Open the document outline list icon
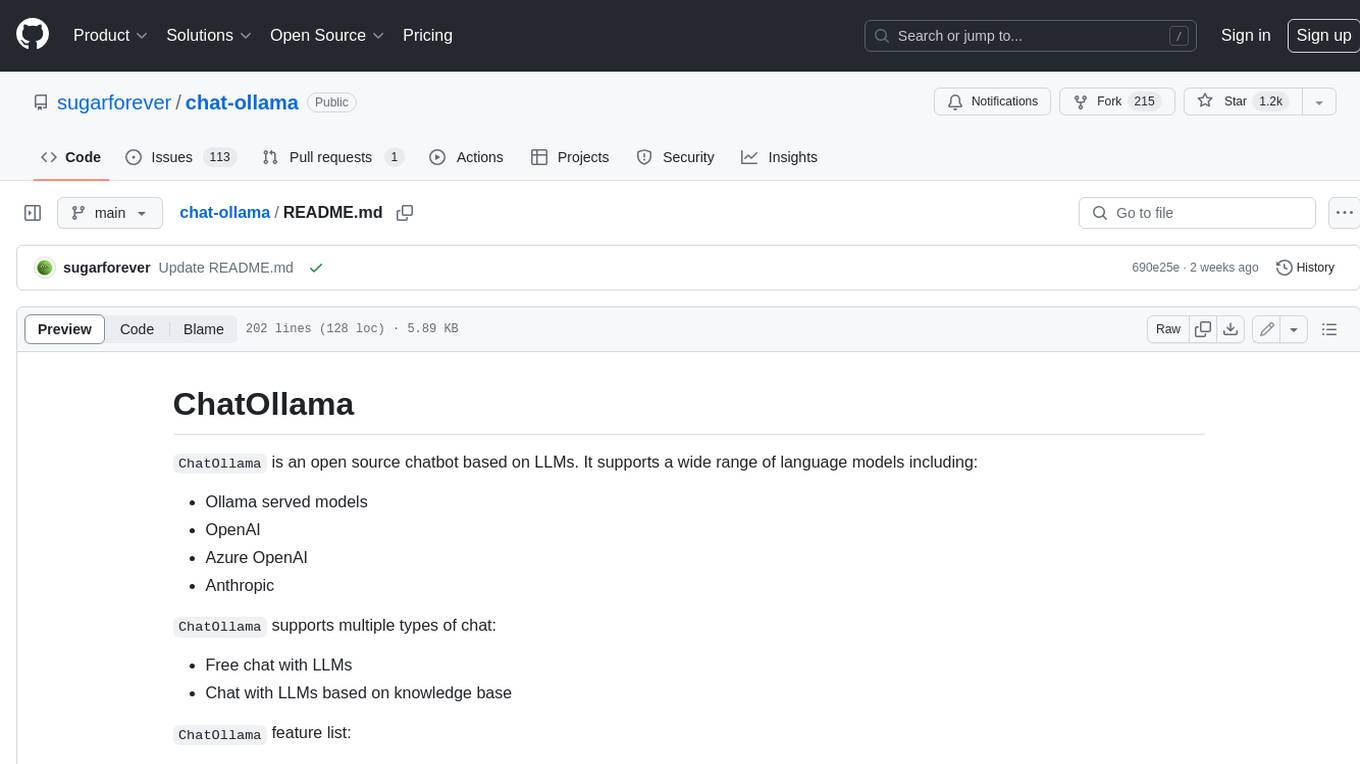This screenshot has width=1360, height=764. [x=1329, y=329]
